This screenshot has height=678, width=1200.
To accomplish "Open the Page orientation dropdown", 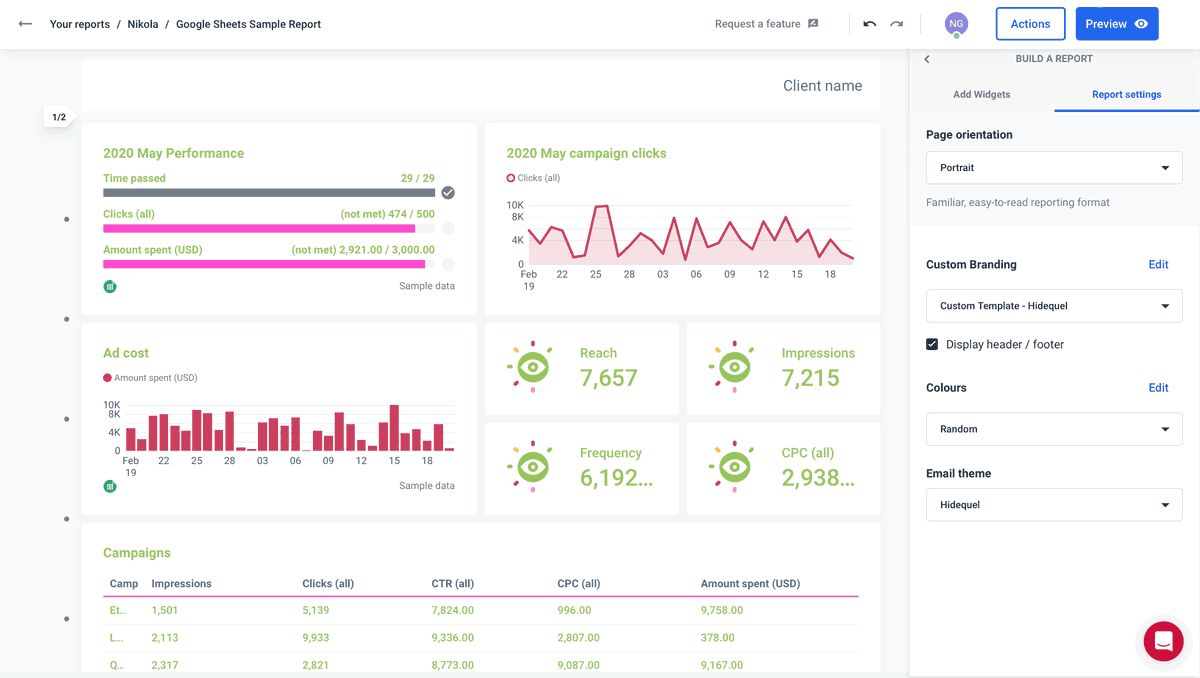I will click(x=1053, y=167).
